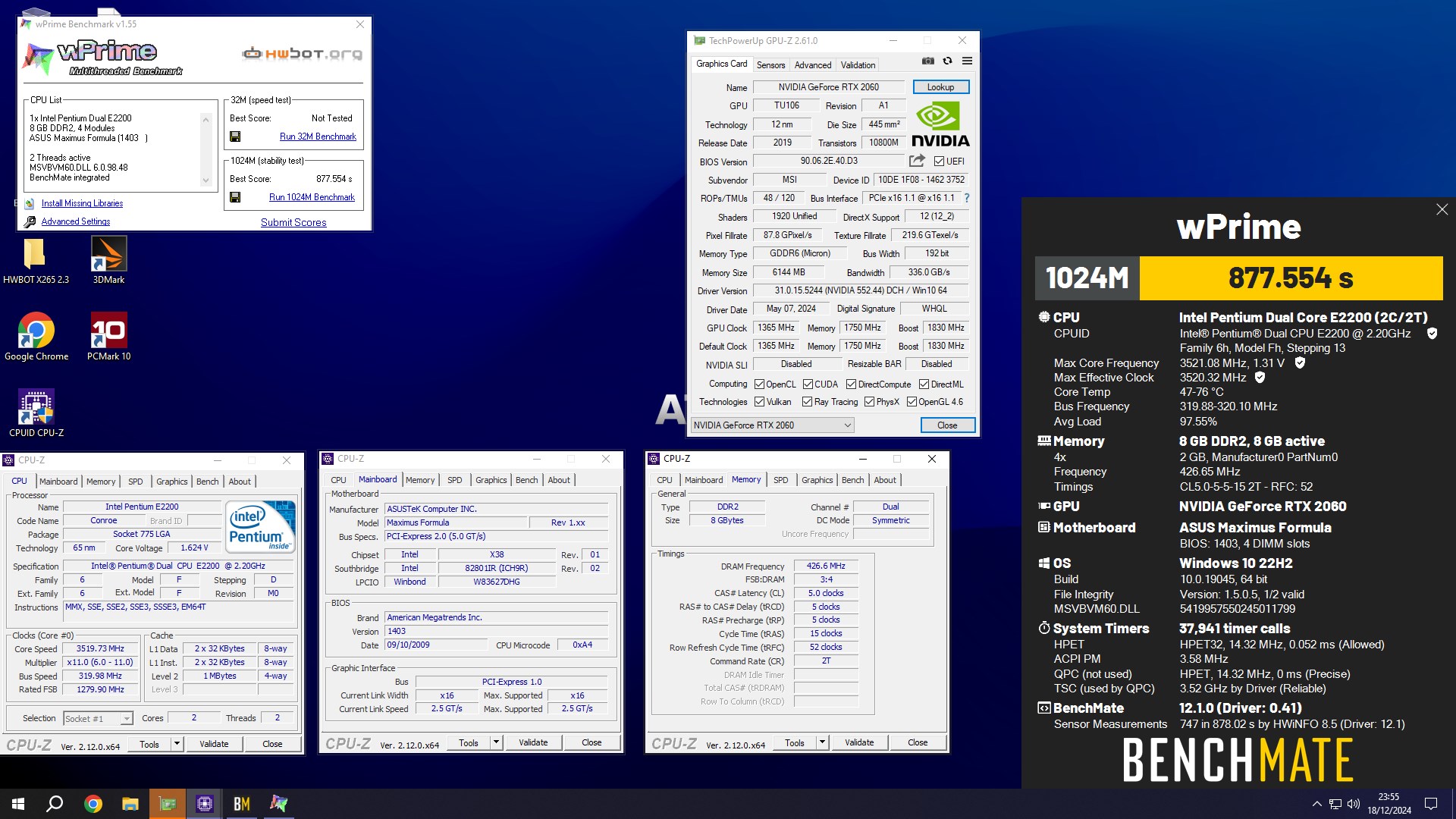Show hidden system tray icons chevron

coord(1316,804)
